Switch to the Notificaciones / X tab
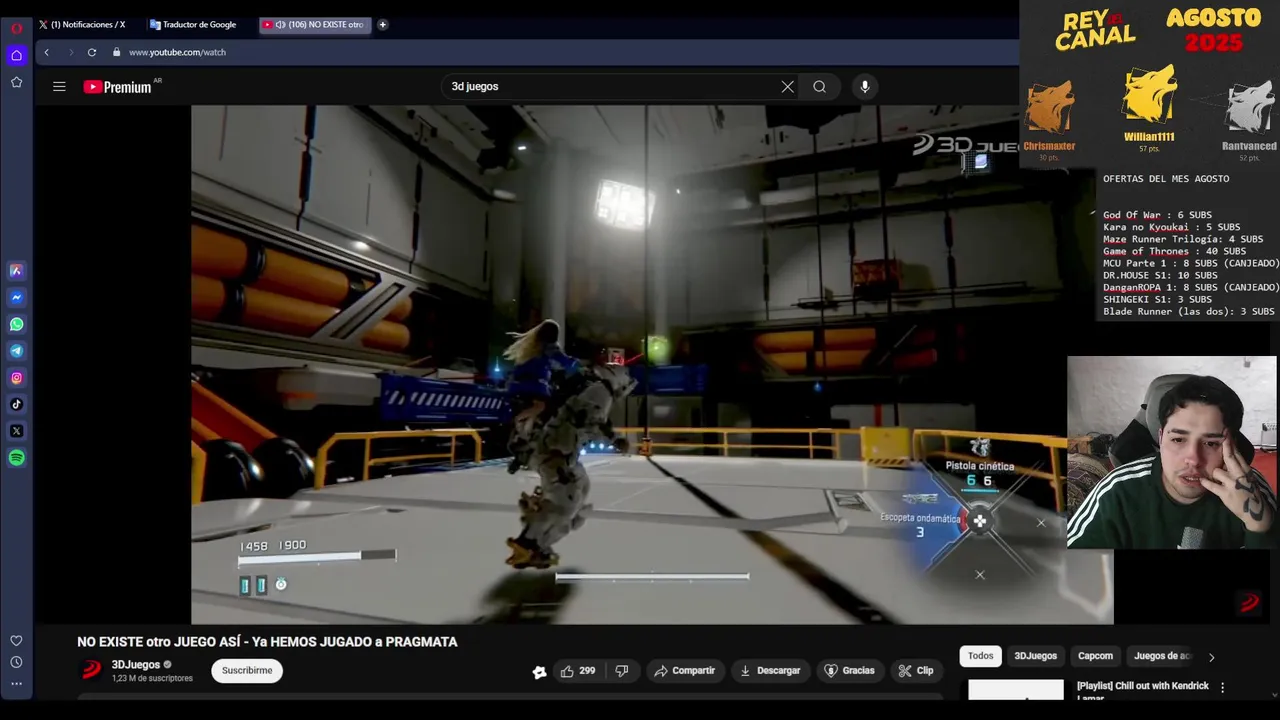The width and height of the screenshot is (1280, 720). coord(87,25)
